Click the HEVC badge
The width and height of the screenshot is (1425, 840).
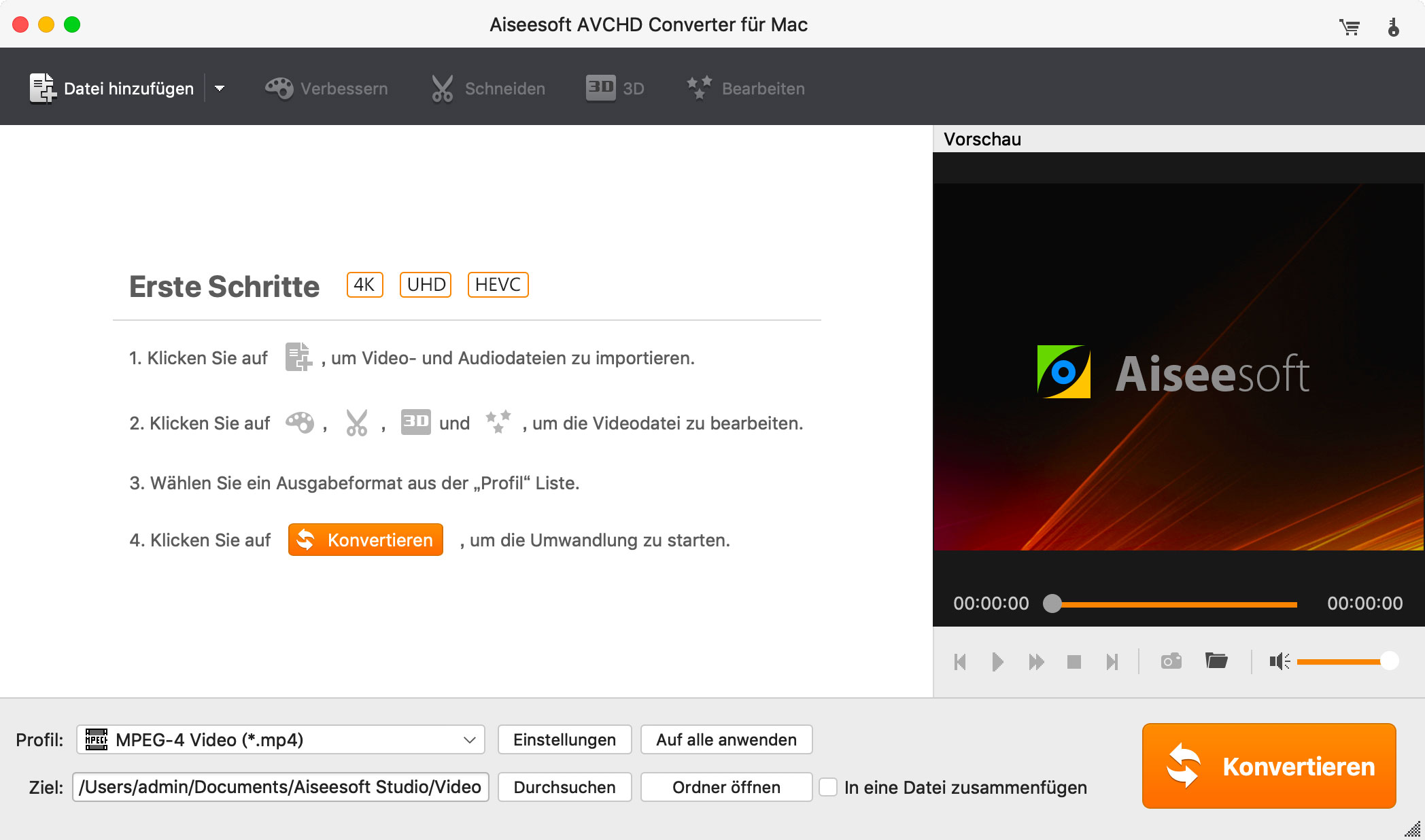coord(498,285)
